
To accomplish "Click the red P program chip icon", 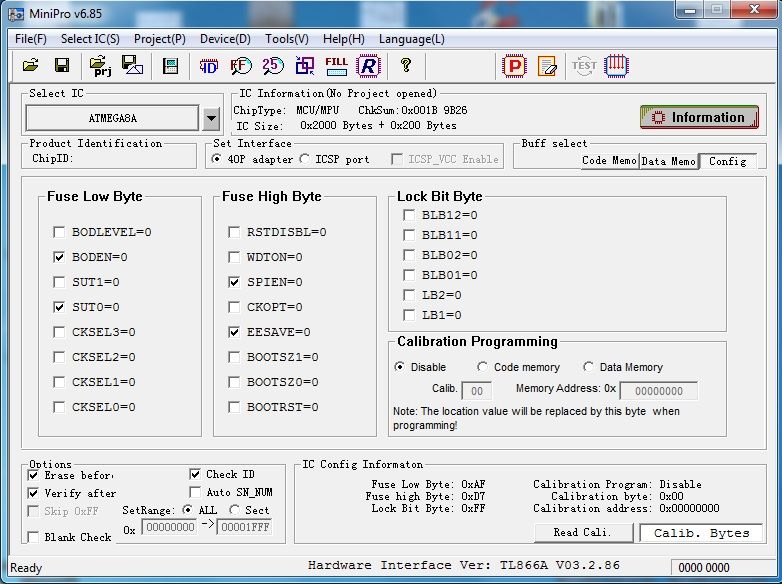I will pyautogui.click(x=515, y=66).
